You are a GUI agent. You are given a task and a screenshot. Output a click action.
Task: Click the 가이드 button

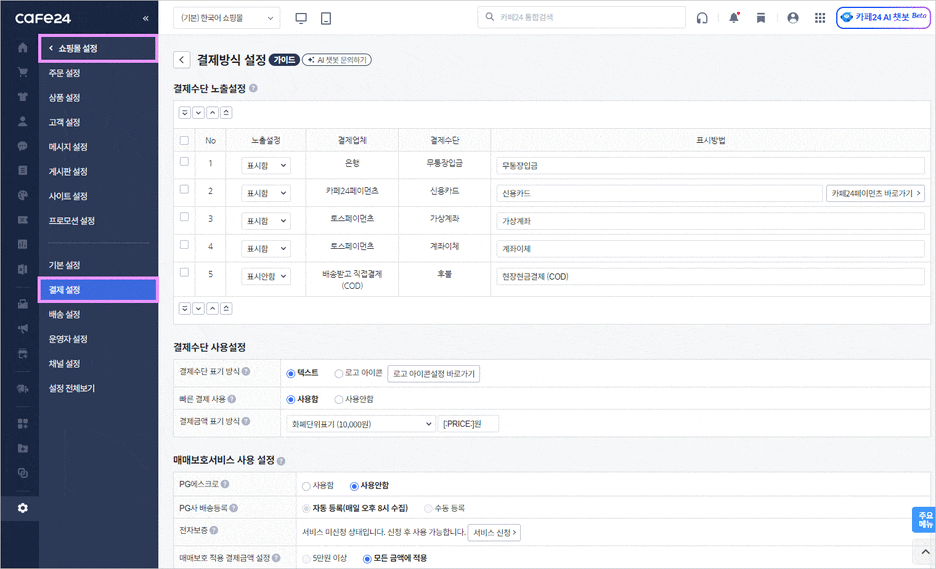(284, 60)
